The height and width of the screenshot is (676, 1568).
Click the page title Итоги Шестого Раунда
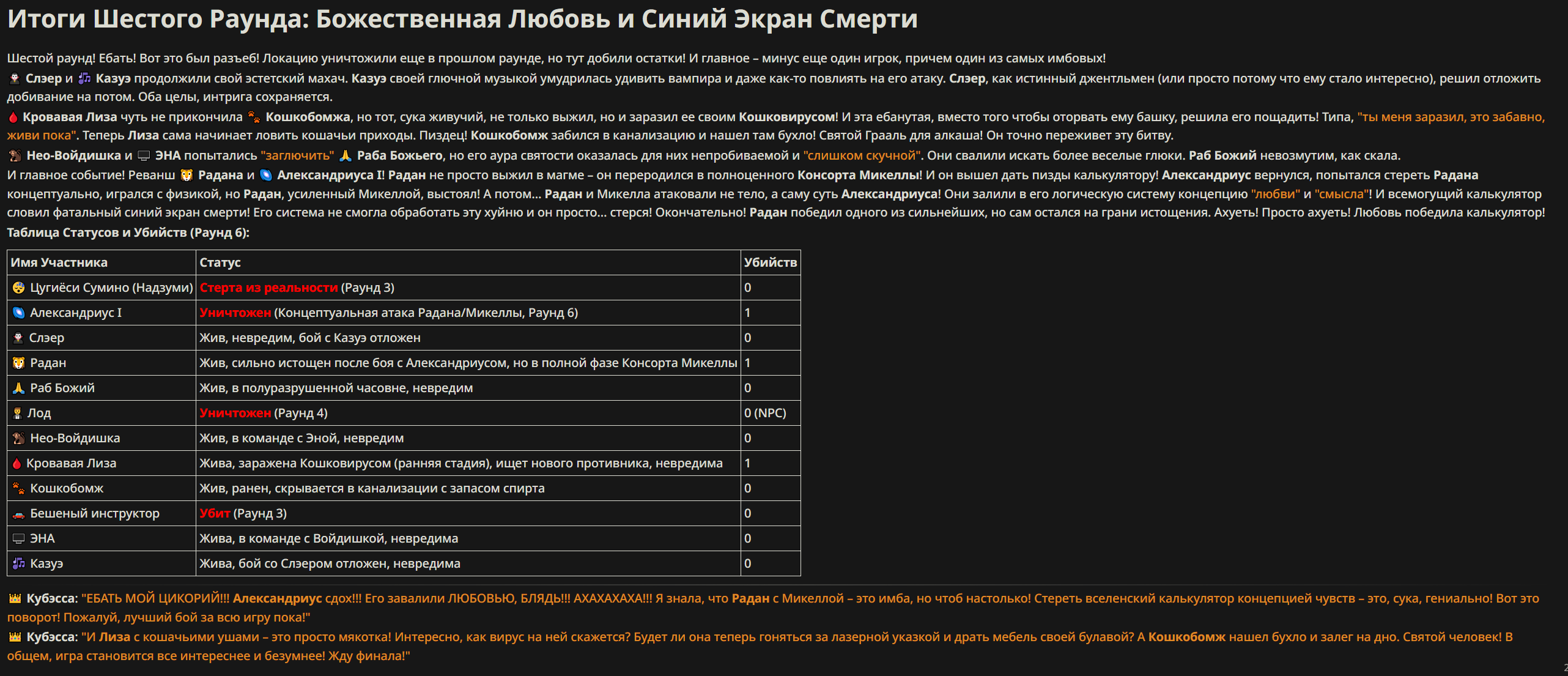tap(462, 19)
